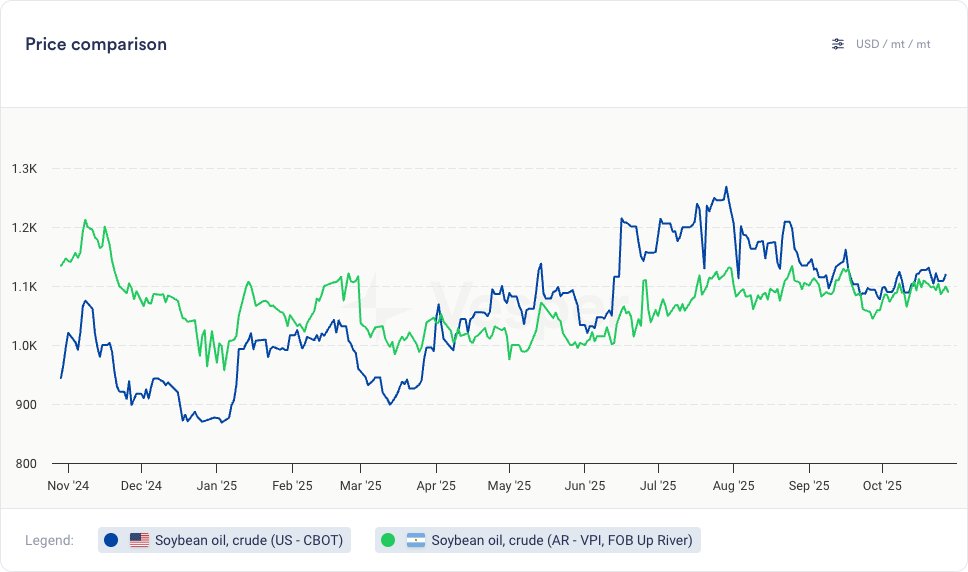Click the 1.0K y-axis label
The image size is (968, 572).
[x=24, y=346]
